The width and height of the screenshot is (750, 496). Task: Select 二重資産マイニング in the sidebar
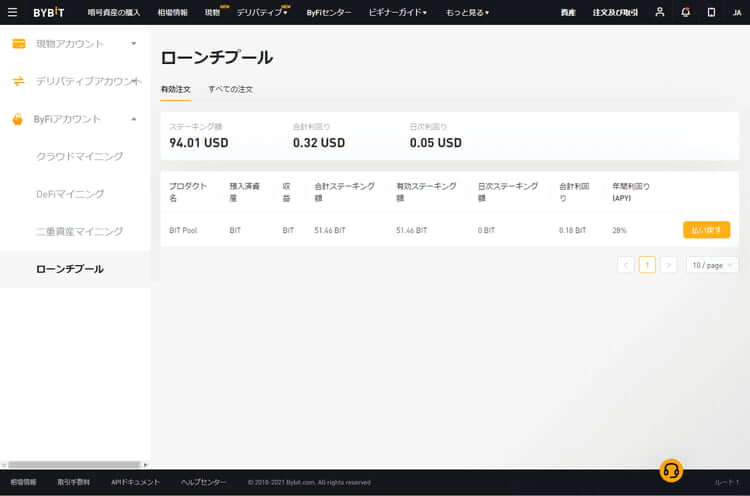click(x=80, y=231)
